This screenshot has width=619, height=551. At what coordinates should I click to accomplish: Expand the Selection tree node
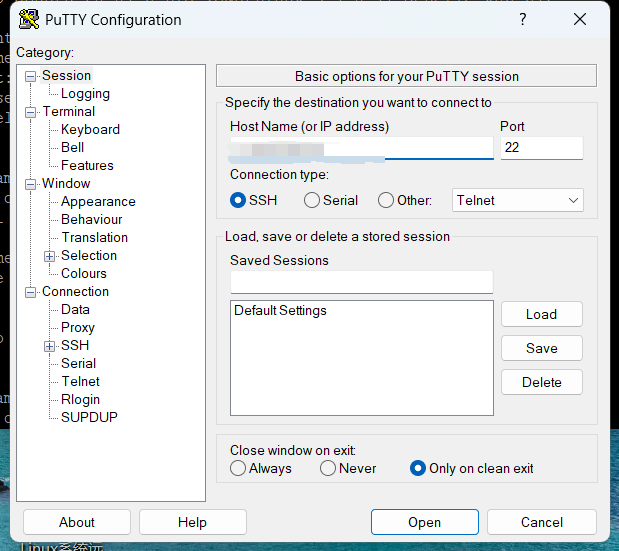tap(49, 257)
